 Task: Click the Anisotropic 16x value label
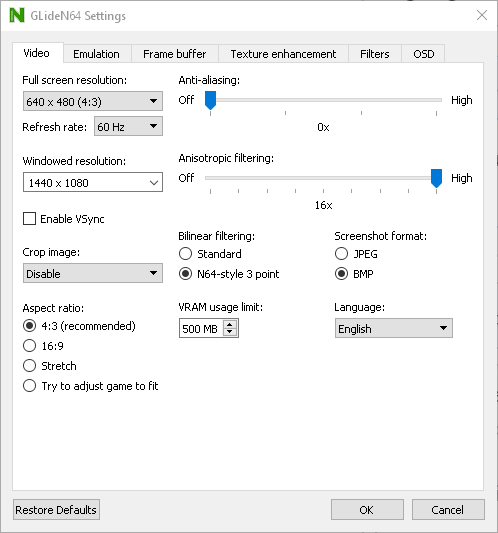coord(323,205)
